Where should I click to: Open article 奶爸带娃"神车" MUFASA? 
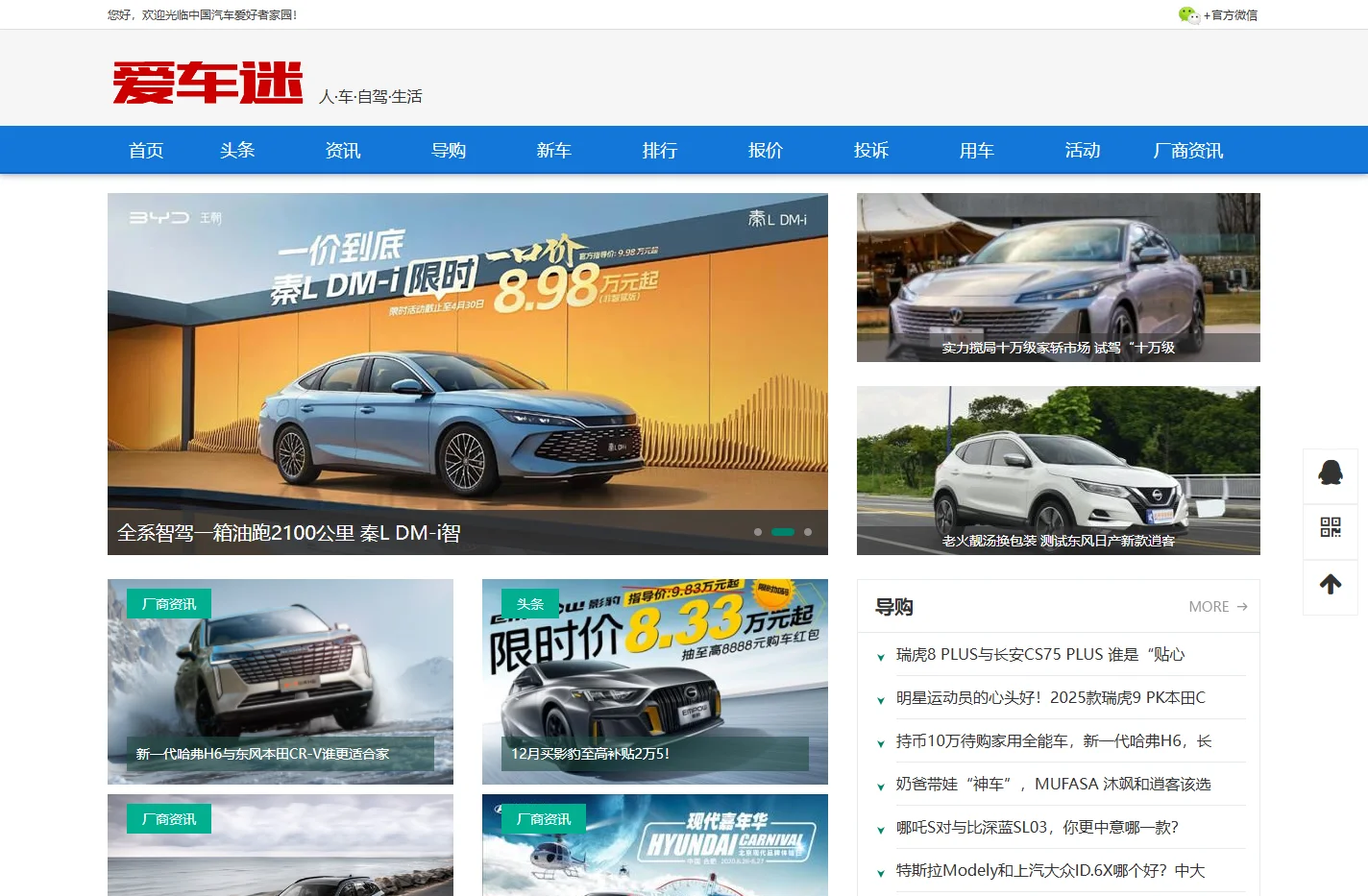pyautogui.click(x=1054, y=785)
